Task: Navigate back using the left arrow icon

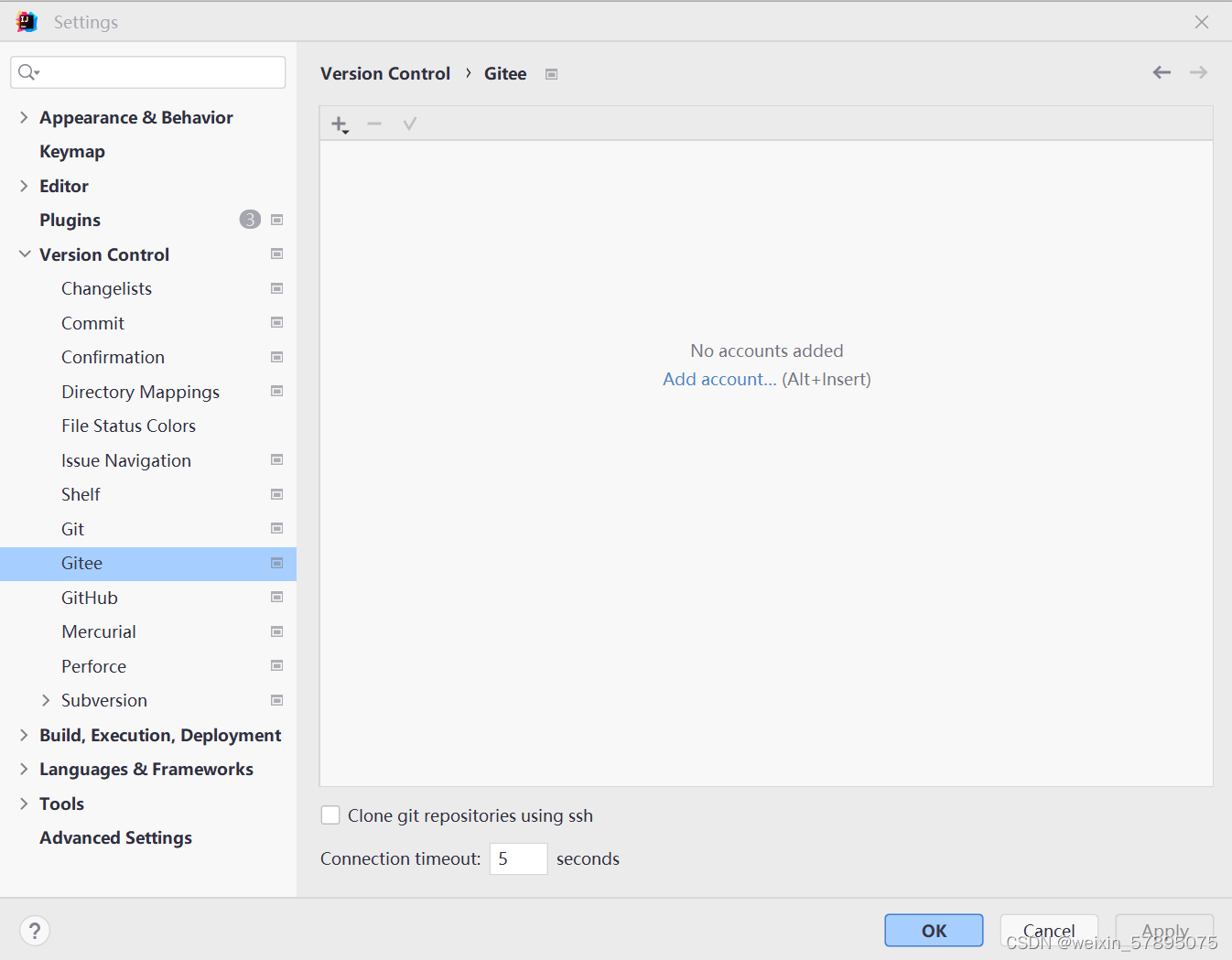Action: (x=1162, y=72)
